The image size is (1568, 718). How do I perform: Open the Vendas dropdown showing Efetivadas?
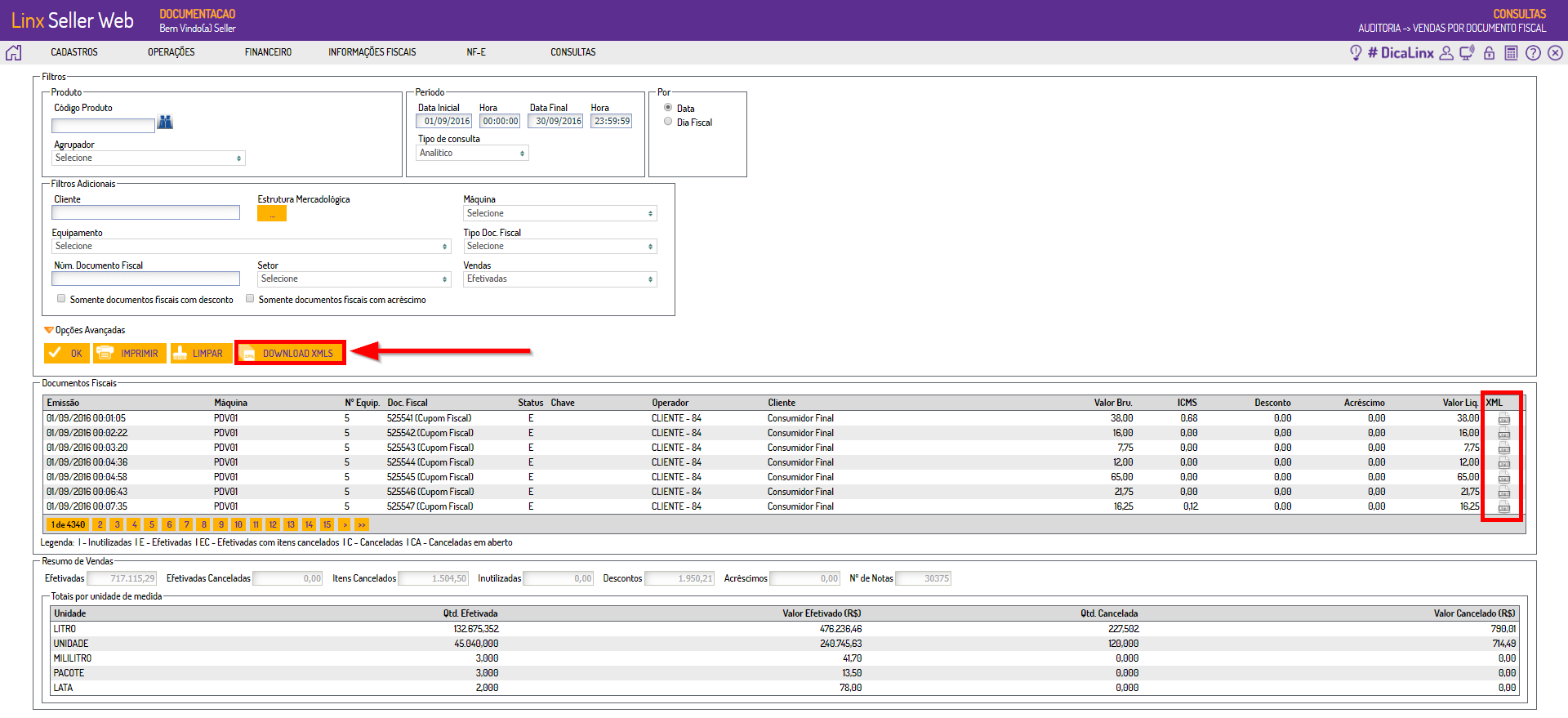[559, 279]
